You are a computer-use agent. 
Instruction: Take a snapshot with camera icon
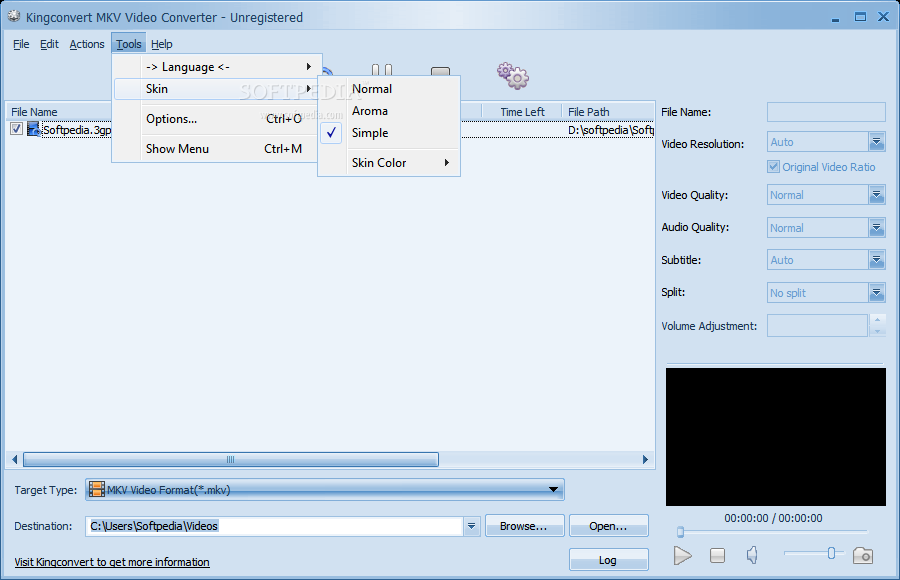click(863, 555)
